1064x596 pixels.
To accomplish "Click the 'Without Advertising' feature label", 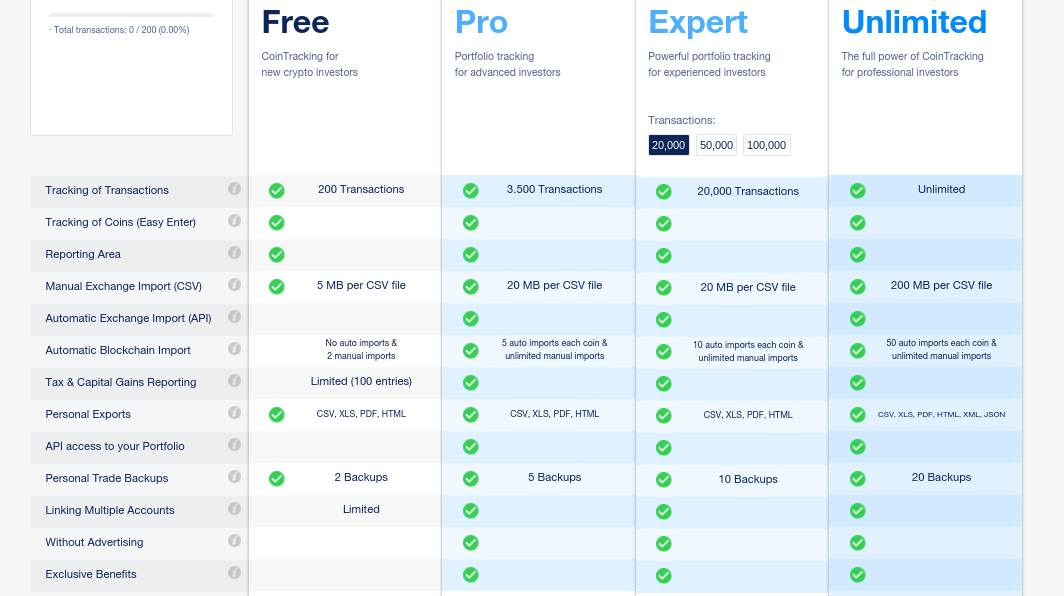I will [94, 542].
